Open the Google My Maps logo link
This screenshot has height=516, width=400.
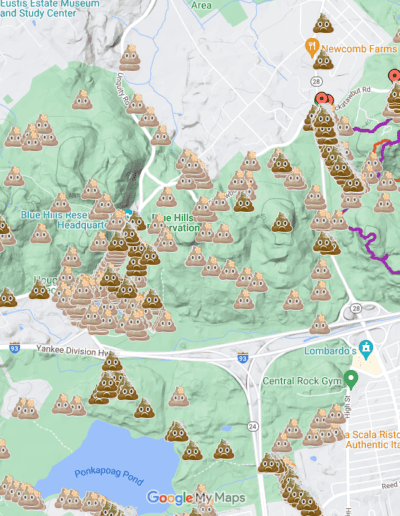196,498
